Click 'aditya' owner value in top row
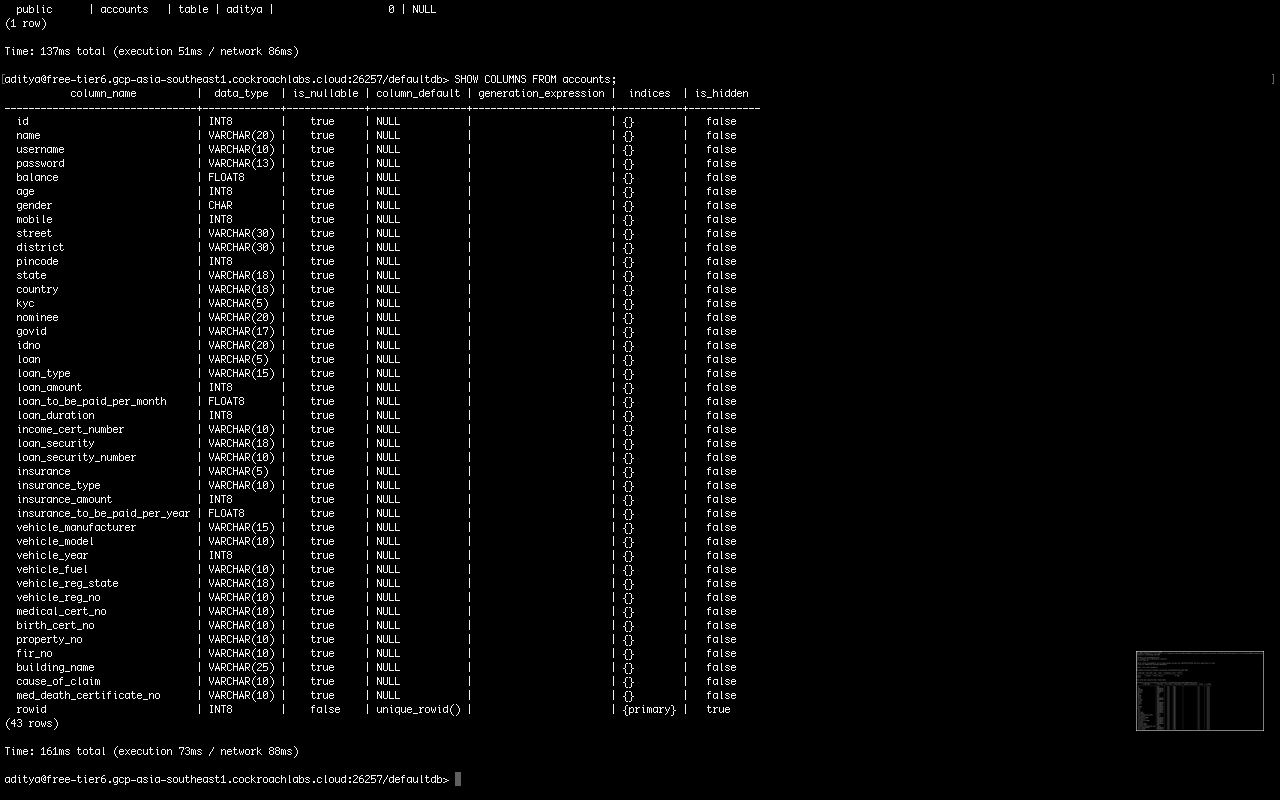This screenshot has width=1280, height=800. (244, 9)
